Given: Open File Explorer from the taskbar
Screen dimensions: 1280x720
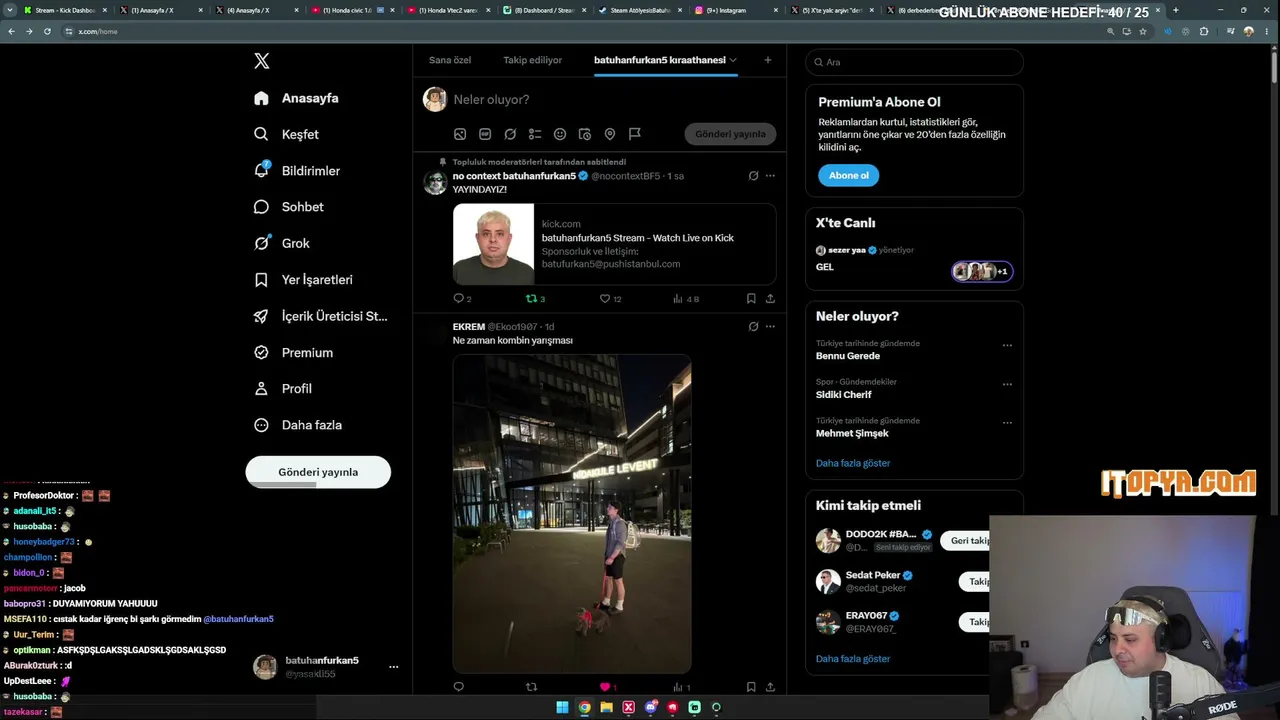Looking at the screenshot, I should pyautogui.click(x=607, y=707).
